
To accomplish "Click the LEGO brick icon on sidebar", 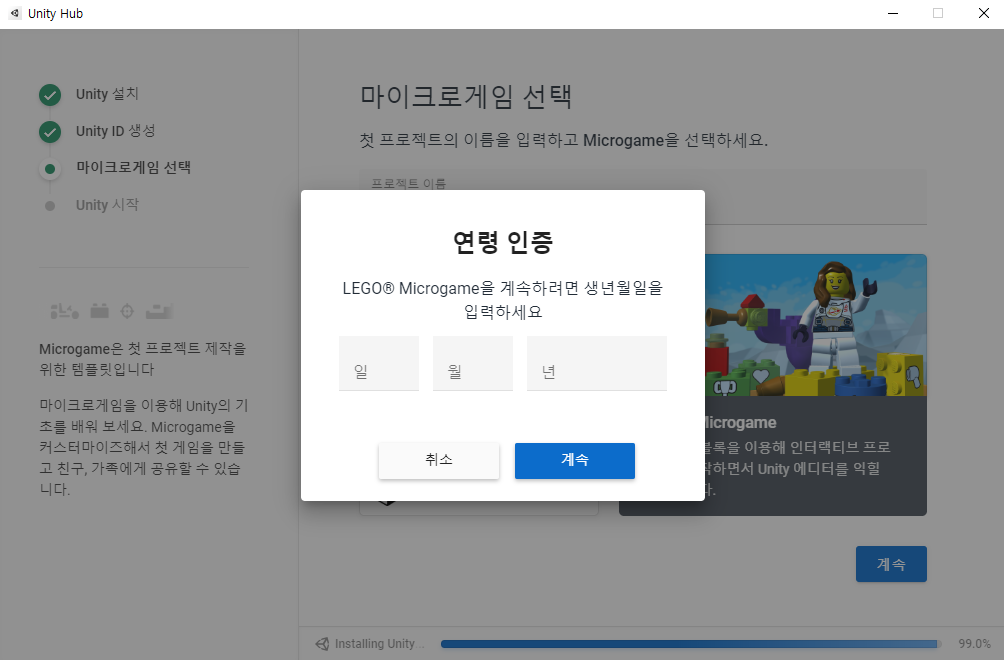I will [99, 311].
